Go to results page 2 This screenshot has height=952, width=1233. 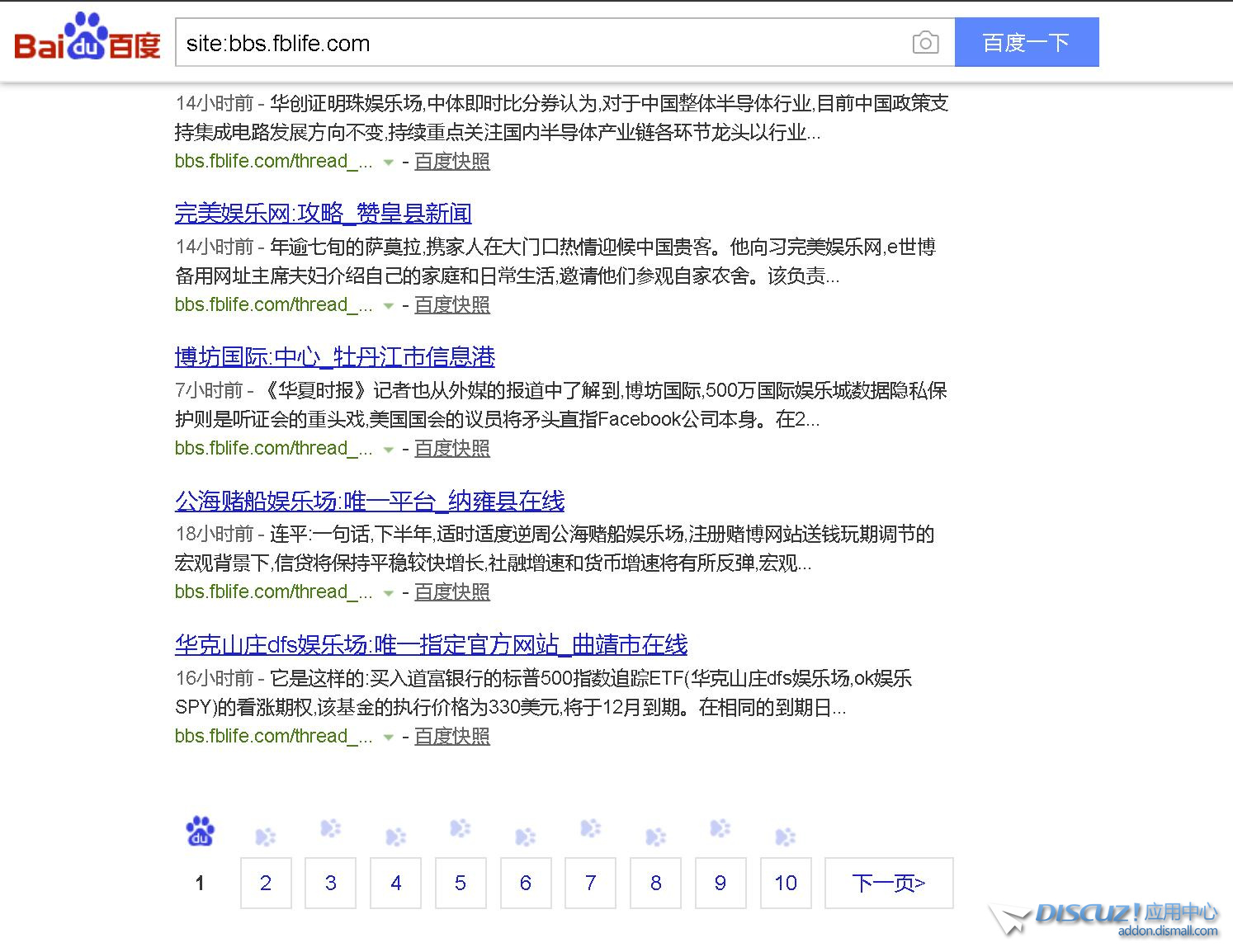click(266, 883)
